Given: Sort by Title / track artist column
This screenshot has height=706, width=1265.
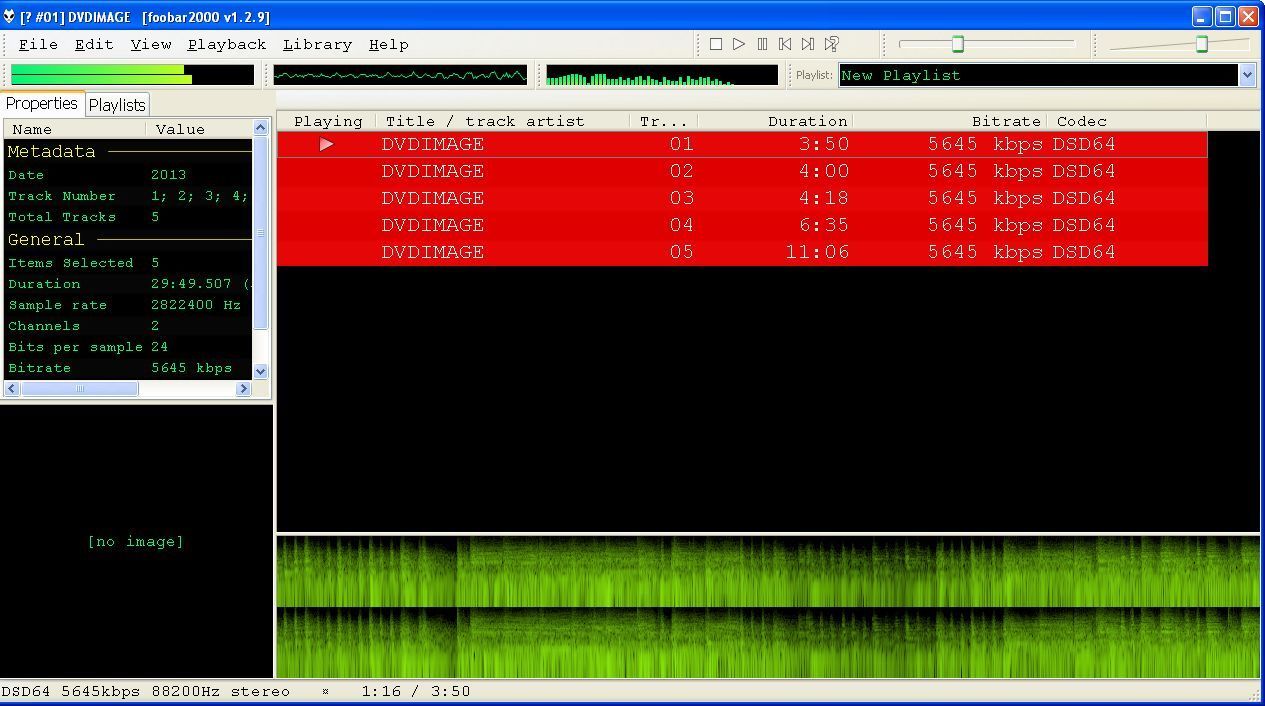Looking at the screenshot, I should (x=503, y=121).
